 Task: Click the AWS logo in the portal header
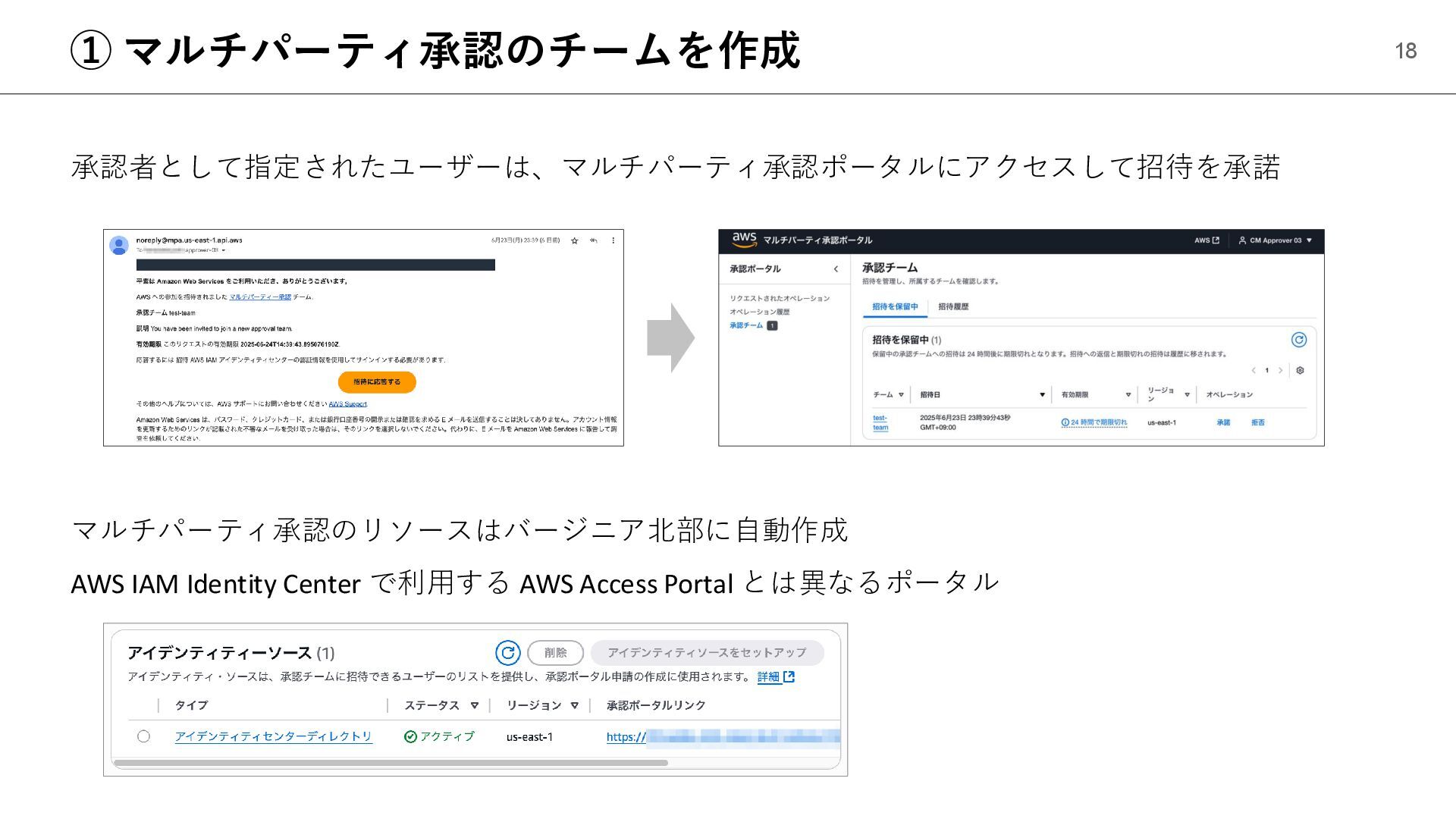(744, 240)
